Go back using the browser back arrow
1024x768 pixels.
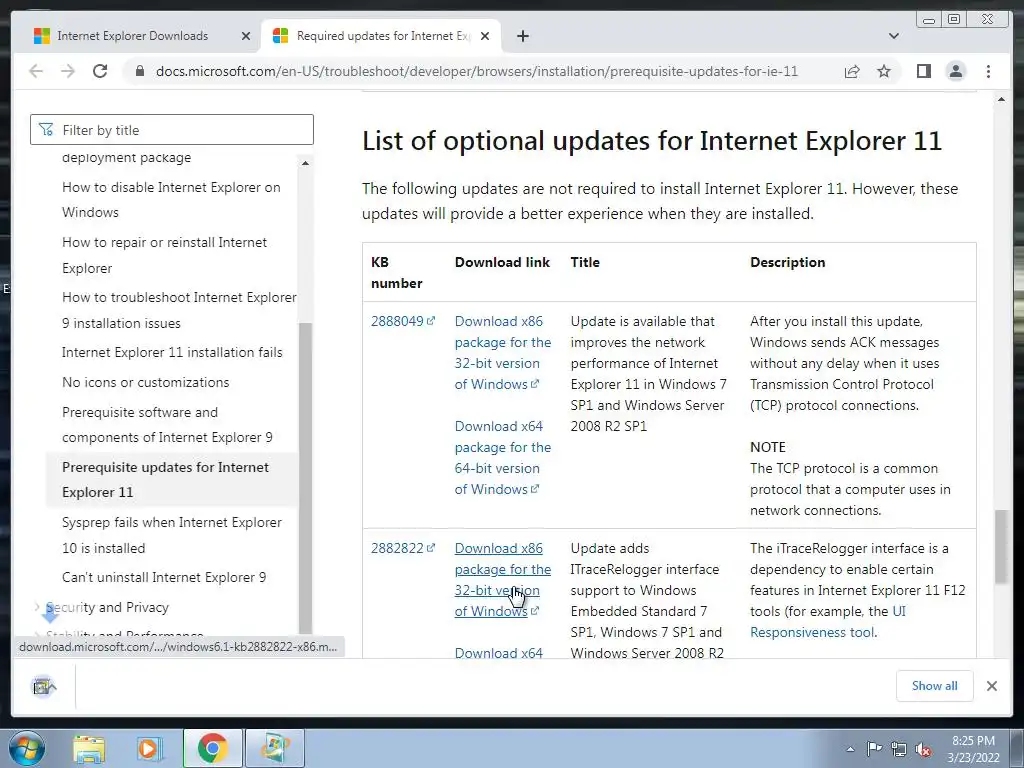(37, 71)
